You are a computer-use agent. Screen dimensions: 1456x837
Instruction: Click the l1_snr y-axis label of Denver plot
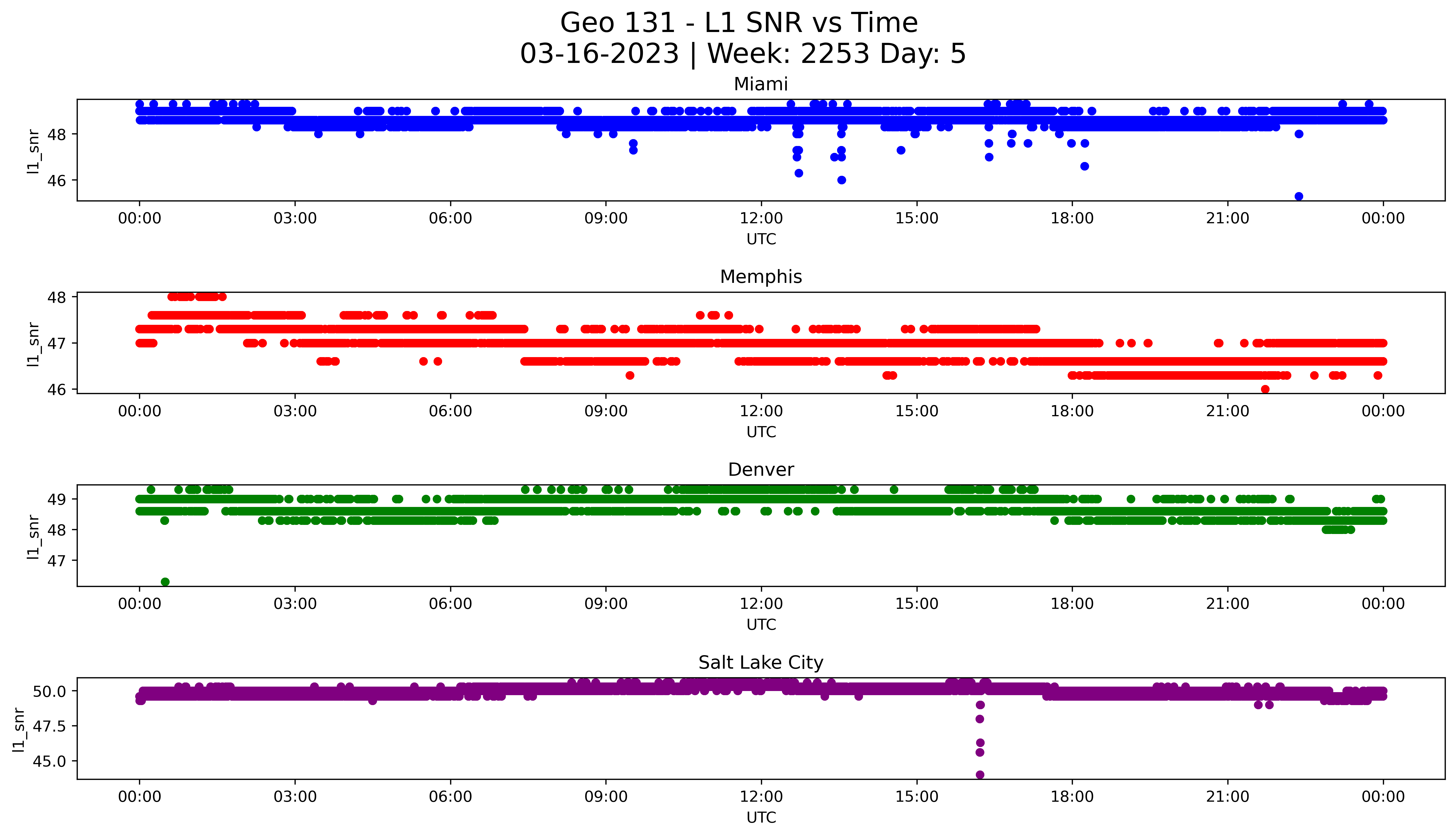(33, 537)
